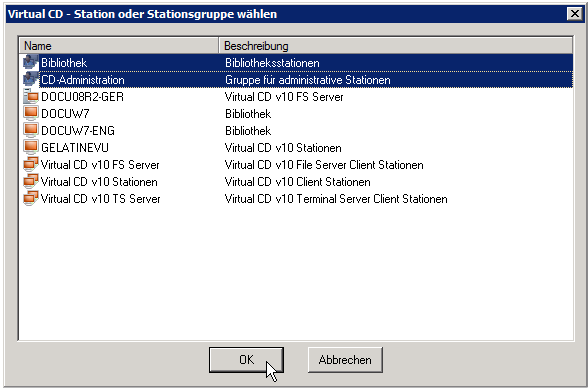Viewport: 588px width, 388px height.
Task: Choose the DOCU08R2-GER entry name
Action: click(82, 97)
